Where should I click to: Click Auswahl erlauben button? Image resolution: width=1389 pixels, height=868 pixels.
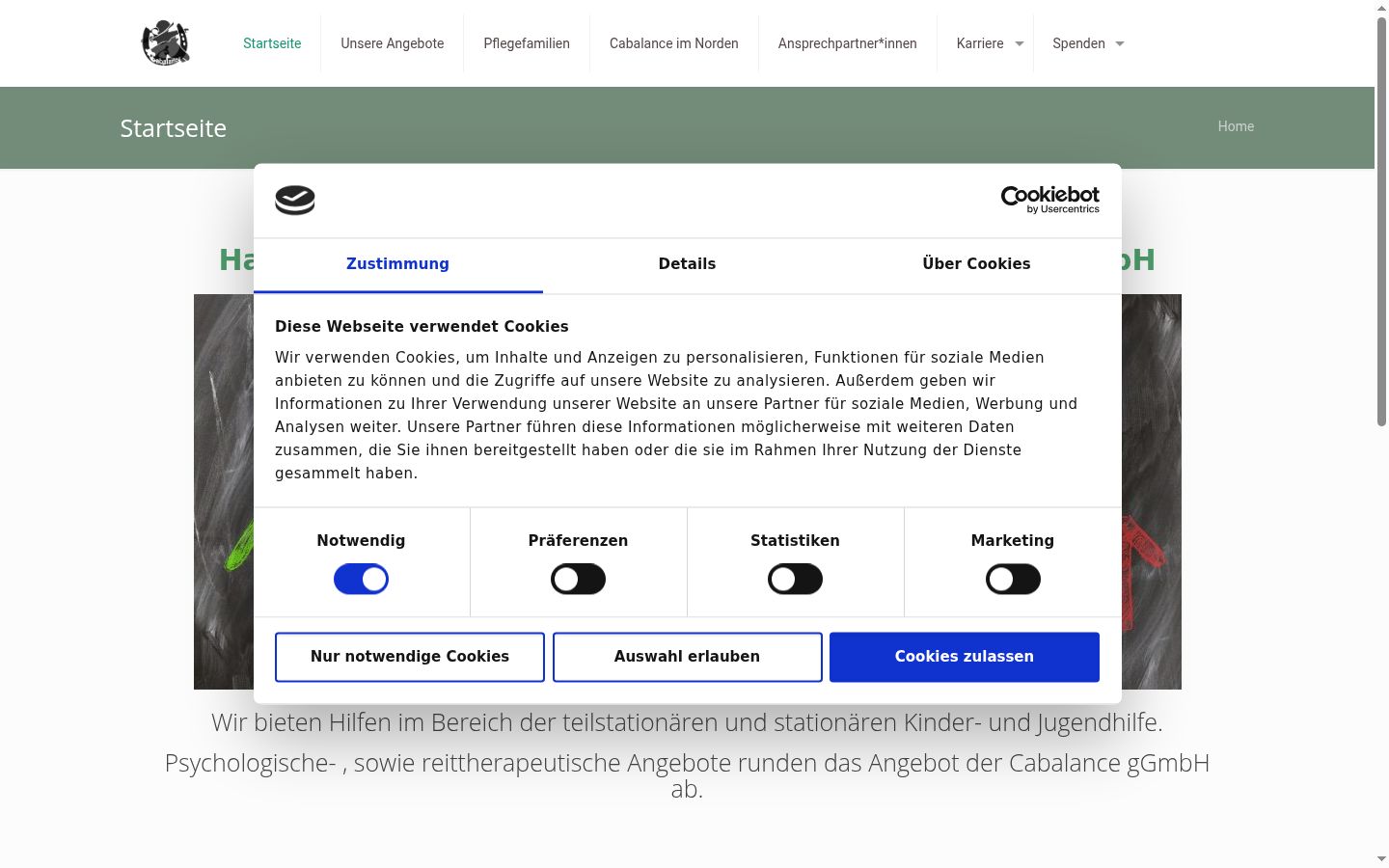click(x=688, y=657)
